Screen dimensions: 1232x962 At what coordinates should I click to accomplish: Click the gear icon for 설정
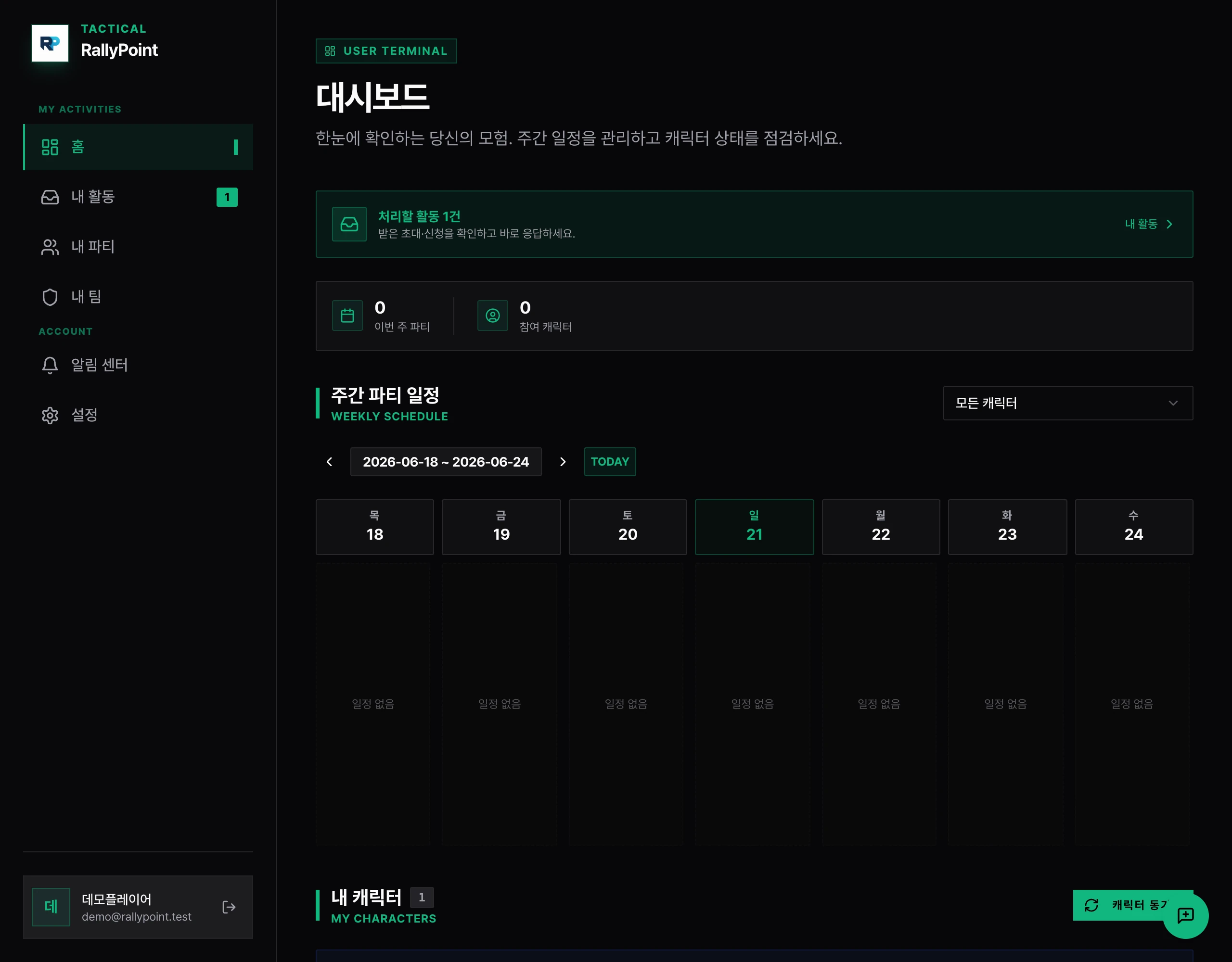[50, 415]
